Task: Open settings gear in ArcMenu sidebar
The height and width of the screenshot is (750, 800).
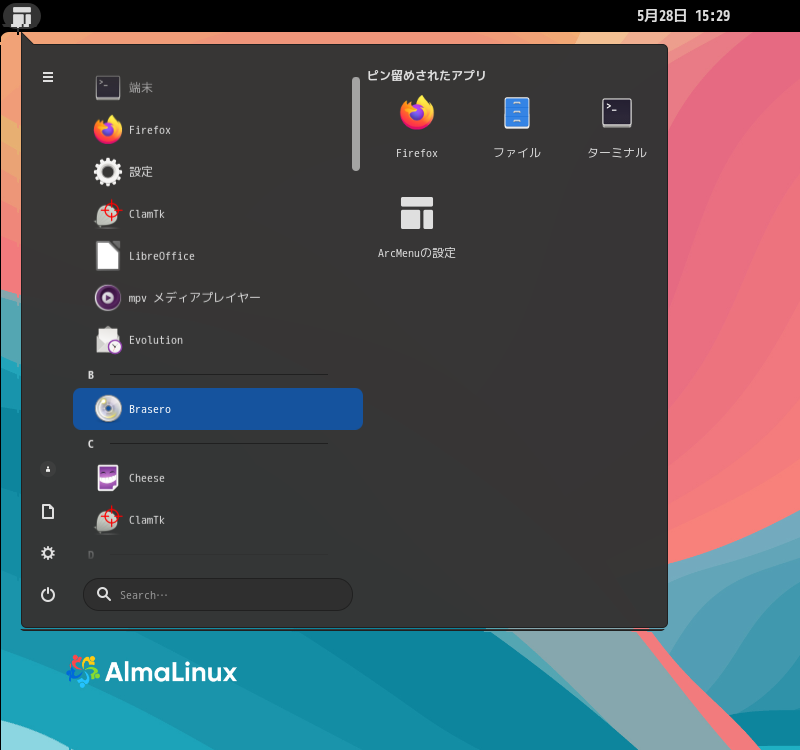Action: 48,553
